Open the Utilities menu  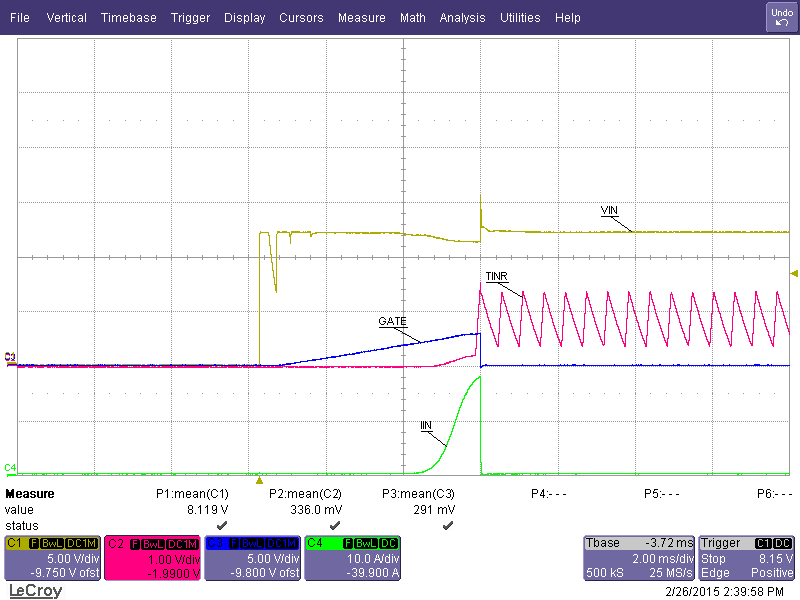coord(520,18)
